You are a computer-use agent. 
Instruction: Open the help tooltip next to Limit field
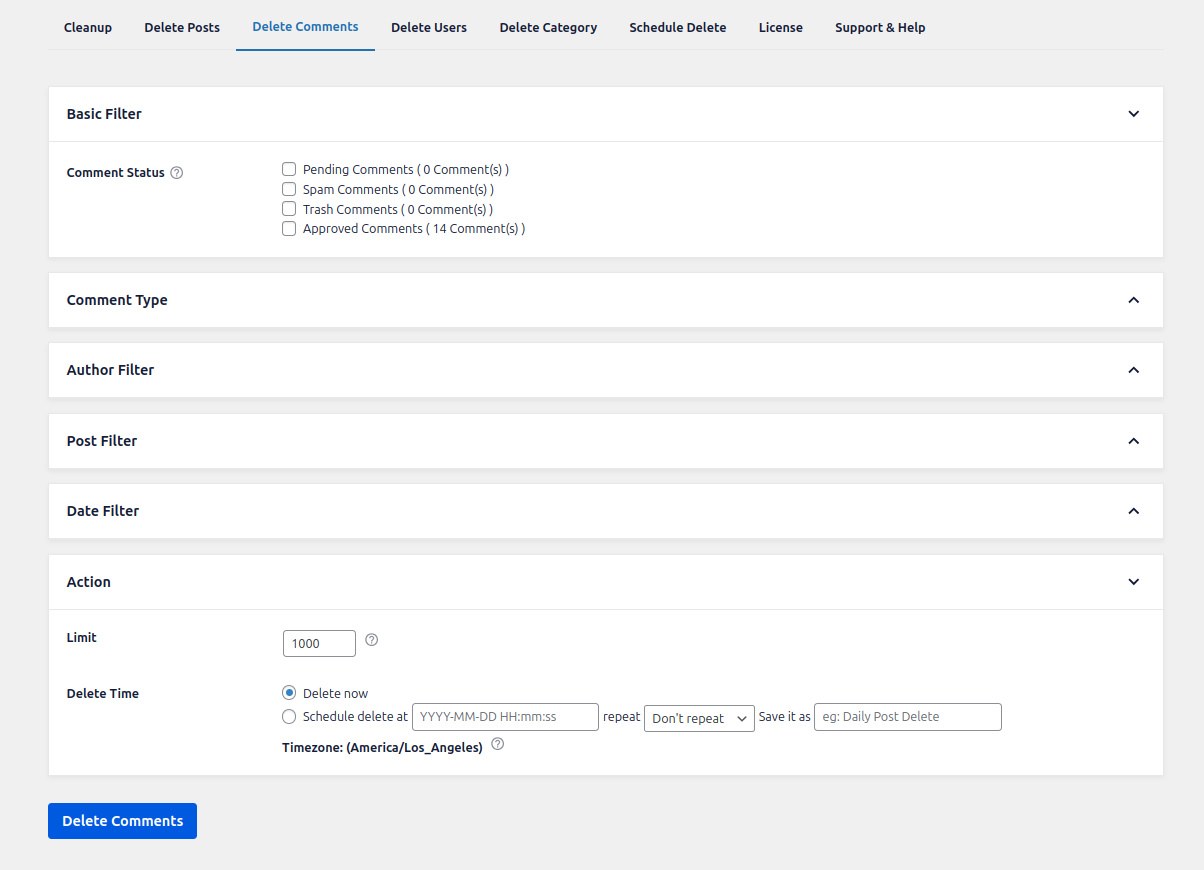(x=371, y=639)
